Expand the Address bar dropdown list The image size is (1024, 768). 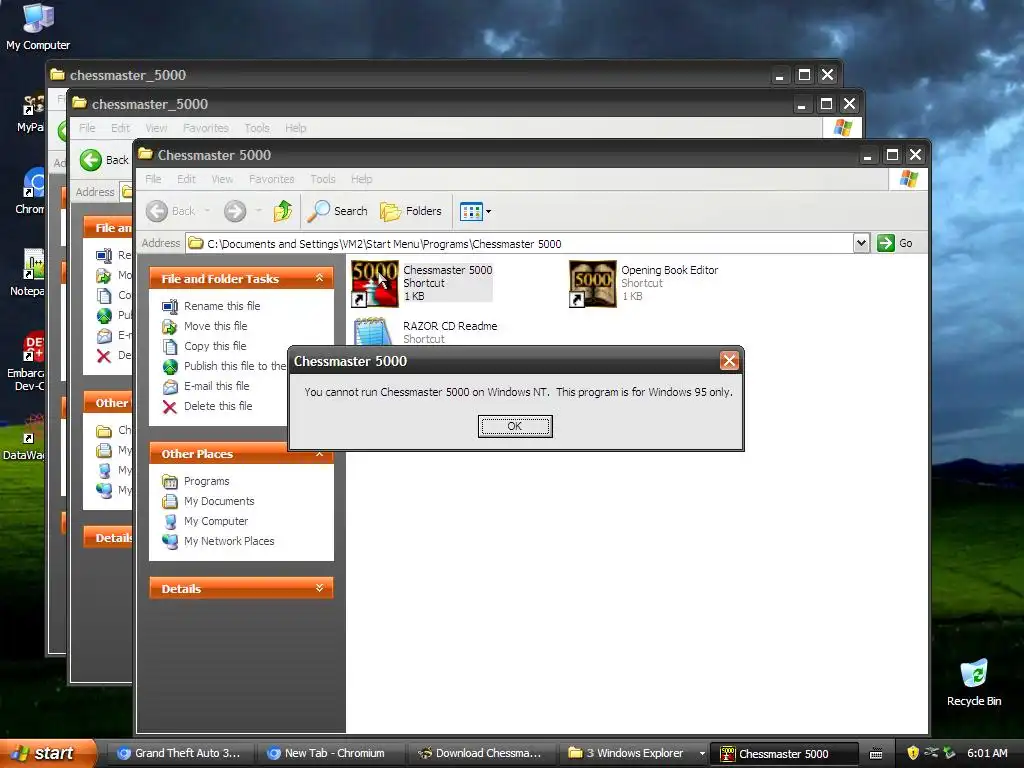pos(861,243)
